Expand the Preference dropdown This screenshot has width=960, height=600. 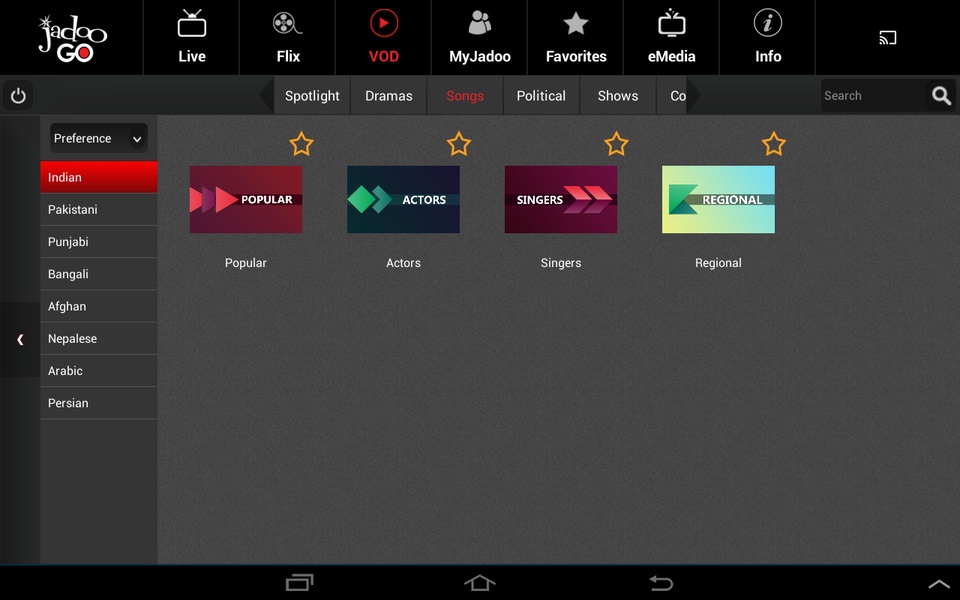pos(99,138)
